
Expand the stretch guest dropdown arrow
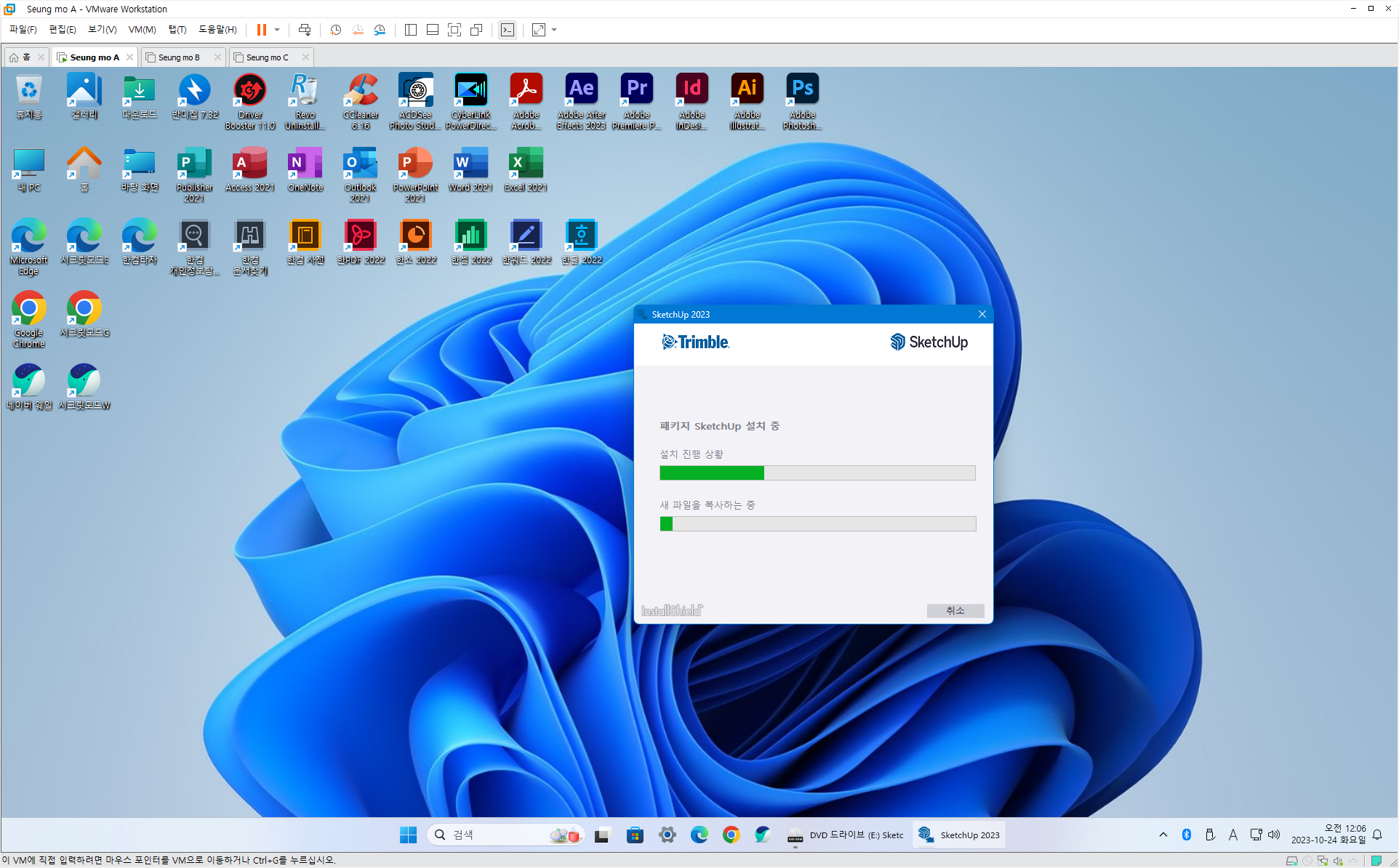[554, 30]
